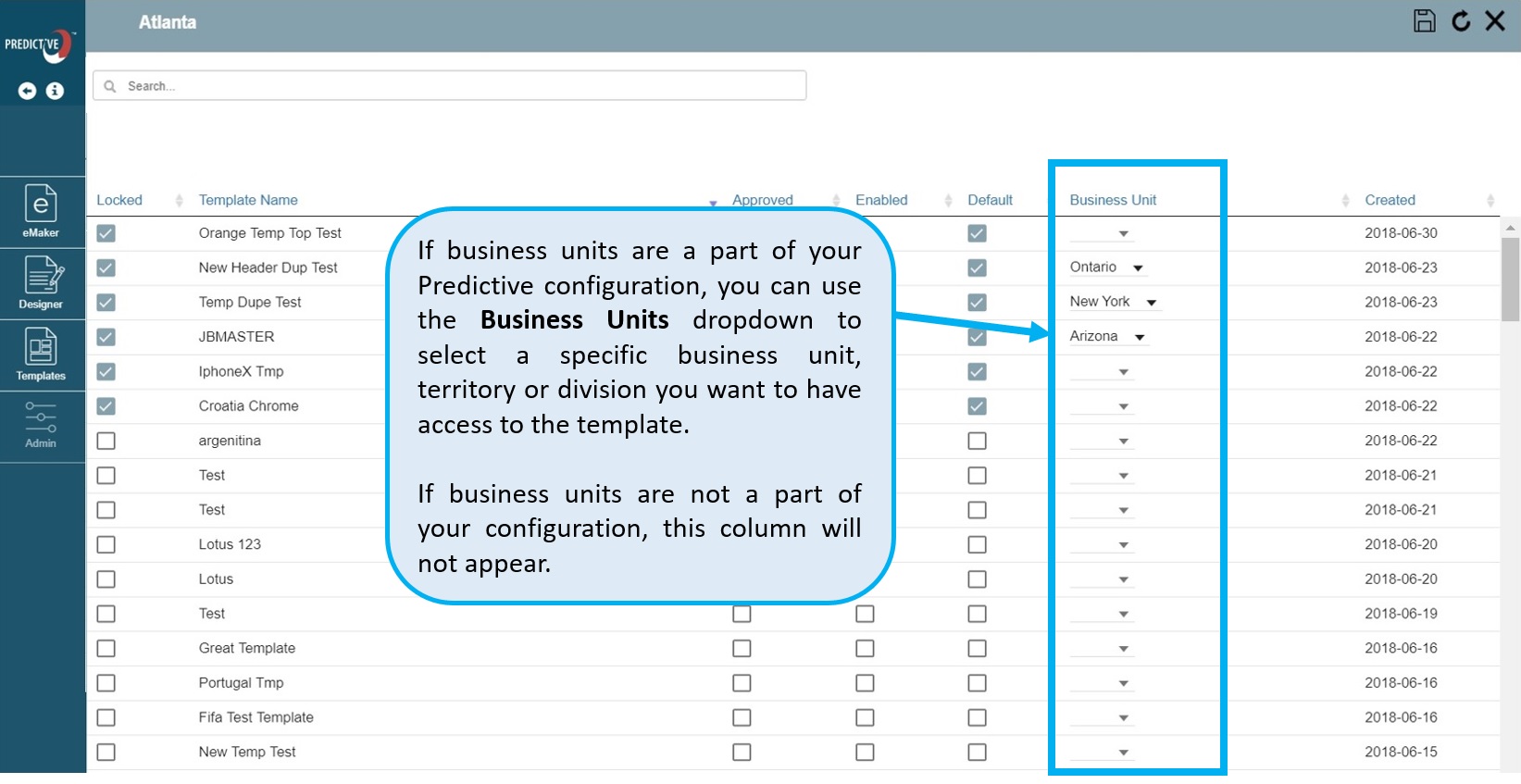Select the Fifa Test Template row name

point(256,717)
